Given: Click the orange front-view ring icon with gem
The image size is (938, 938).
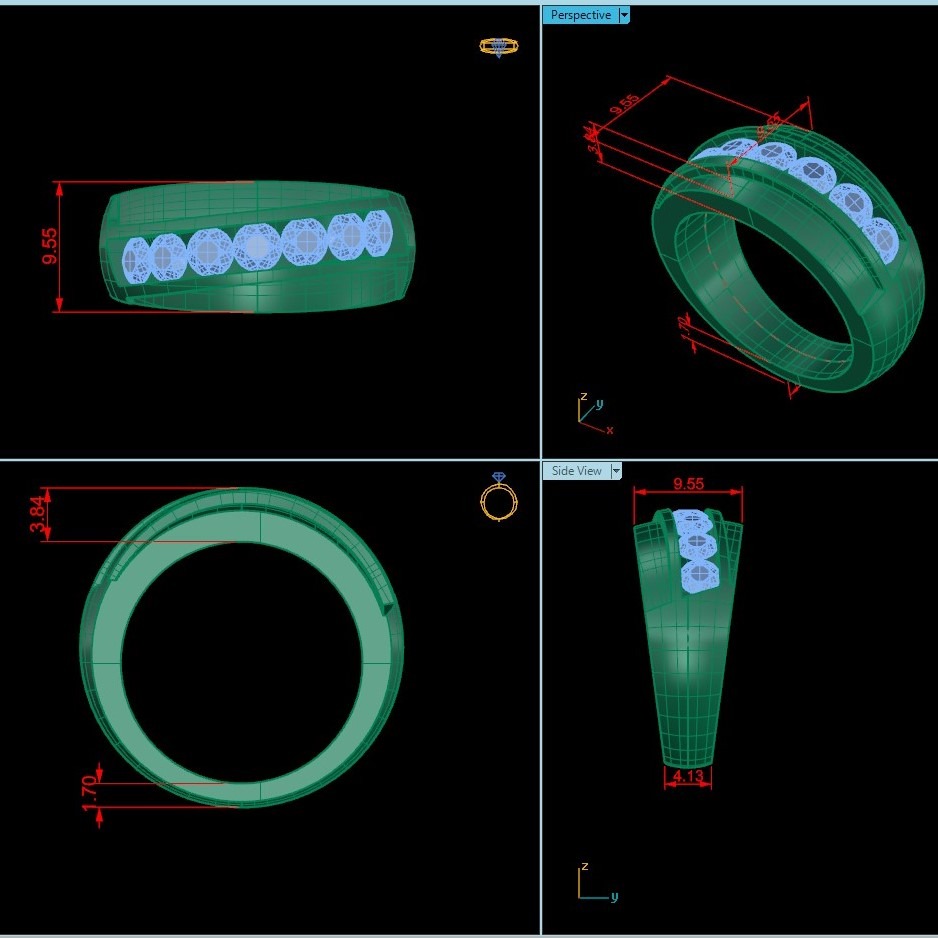Looking at the screenshot, I should click(499, 496).
